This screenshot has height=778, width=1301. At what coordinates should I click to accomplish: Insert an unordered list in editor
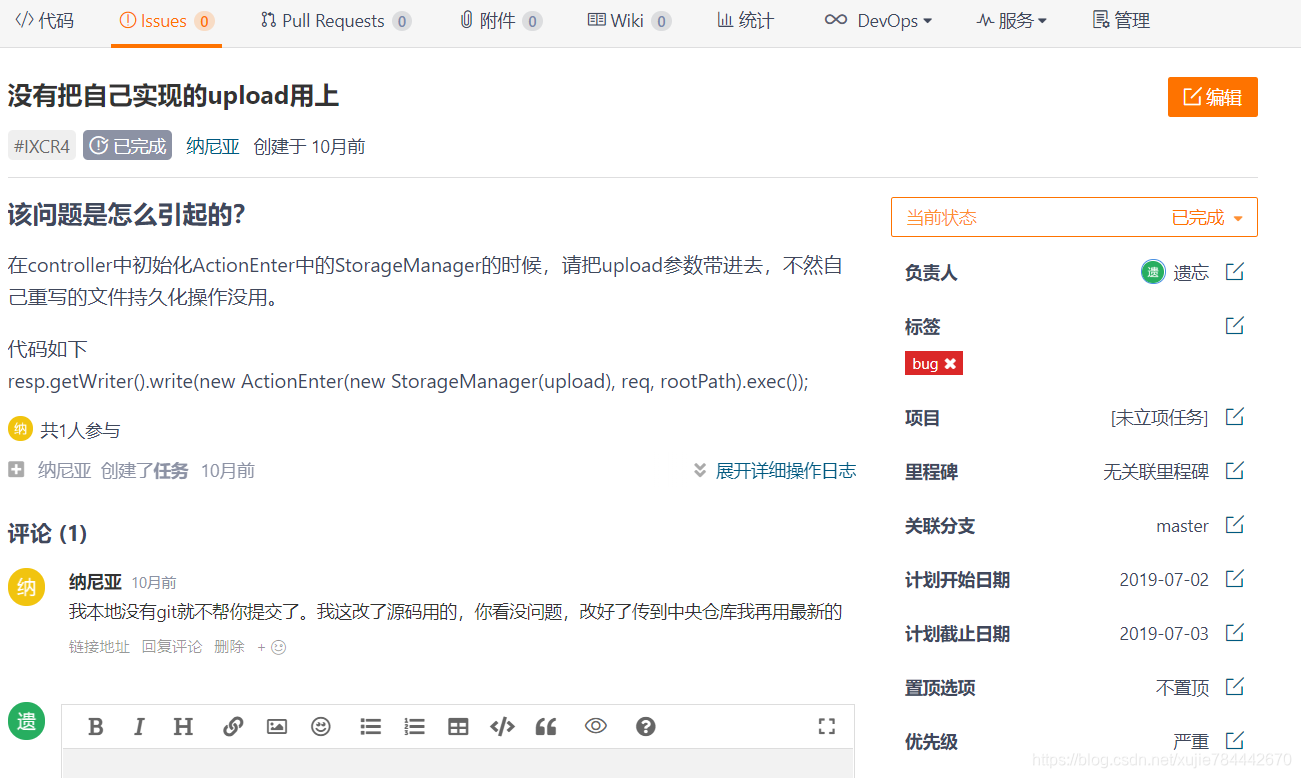[x=371, y=727]
